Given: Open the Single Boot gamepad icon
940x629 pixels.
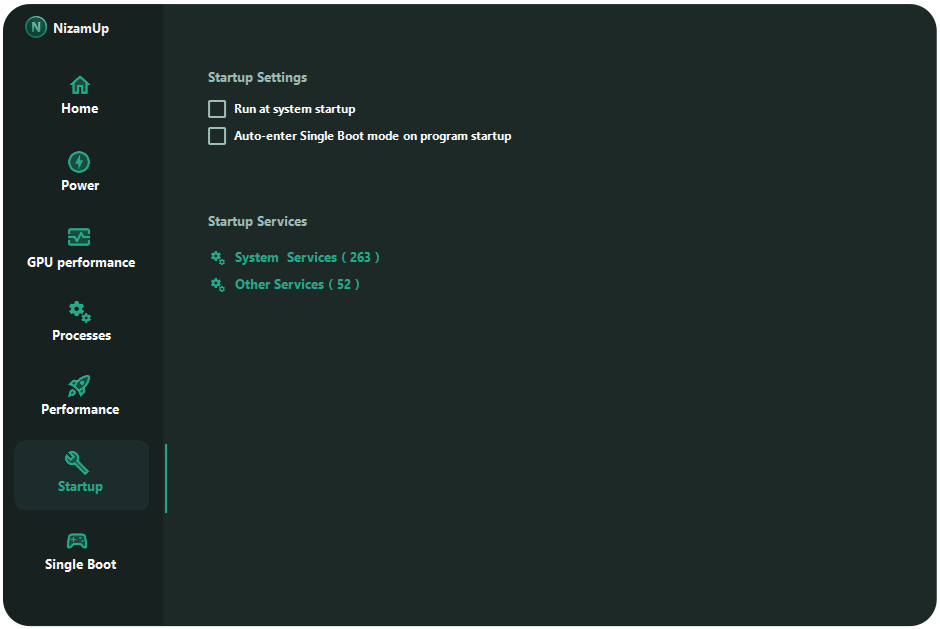Looking at the screenshot, I should point(78,541).
